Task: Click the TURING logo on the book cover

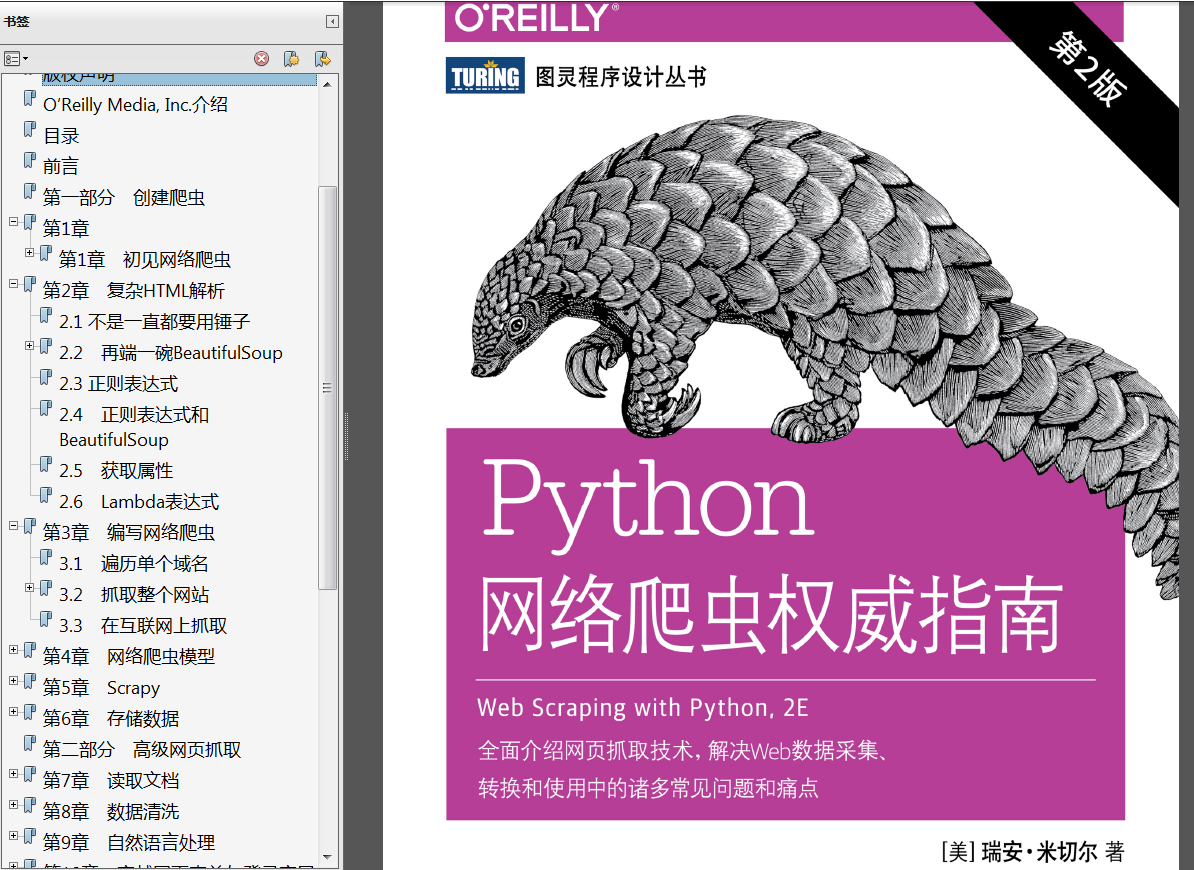Action: [485, 75]
